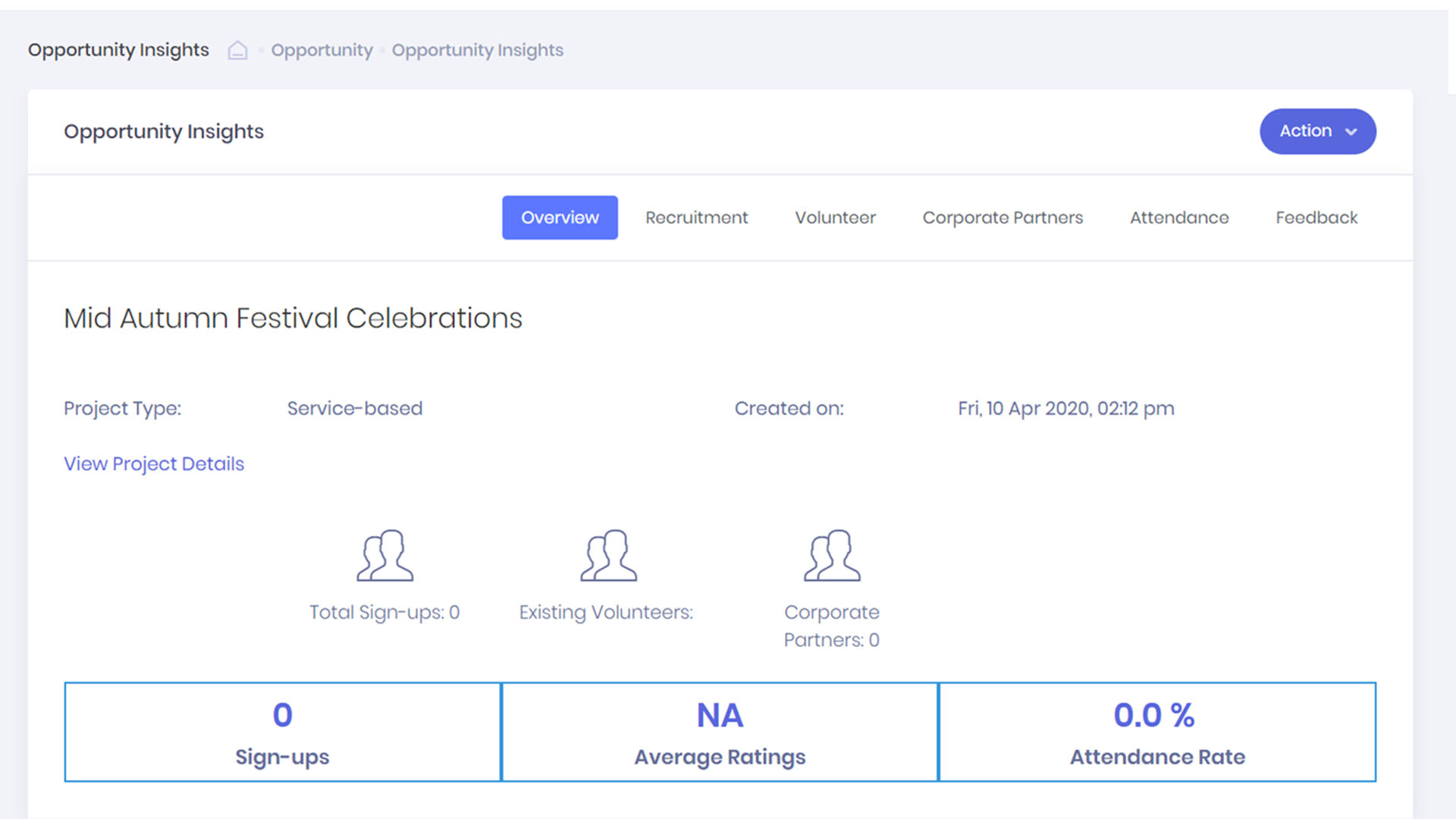Image resolution: width=1456 pixels, height=819 pixels.
Task: Open the Recruitment tab
Action: [696, 218]
